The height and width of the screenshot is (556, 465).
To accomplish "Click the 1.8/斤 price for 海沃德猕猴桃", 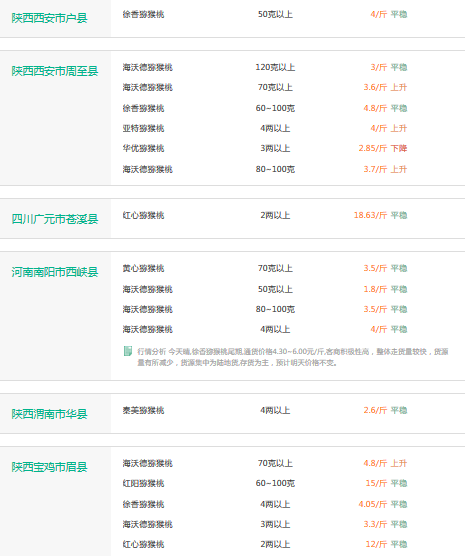I will pos(375,289).
